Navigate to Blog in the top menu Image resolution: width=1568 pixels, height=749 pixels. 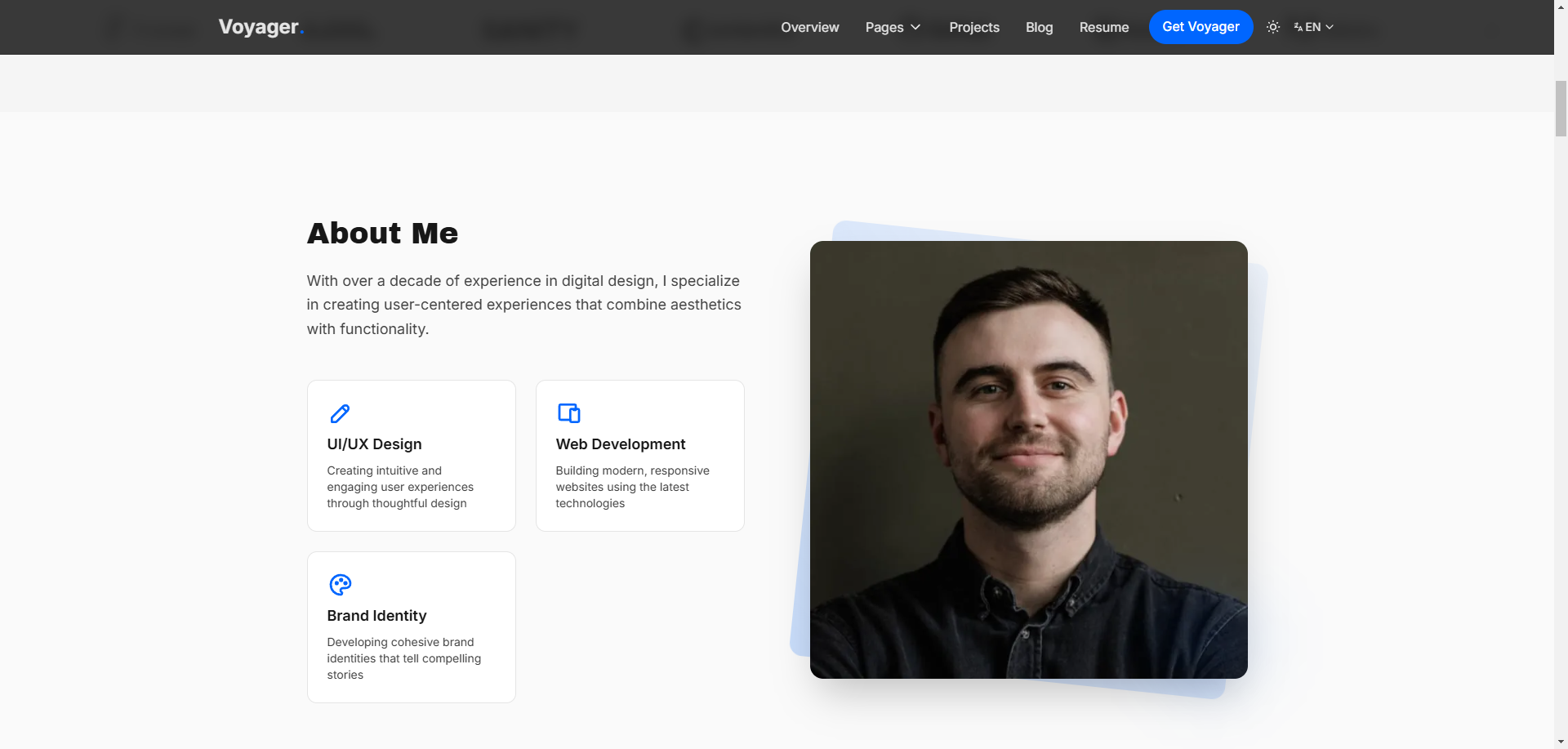(1039, 27)
